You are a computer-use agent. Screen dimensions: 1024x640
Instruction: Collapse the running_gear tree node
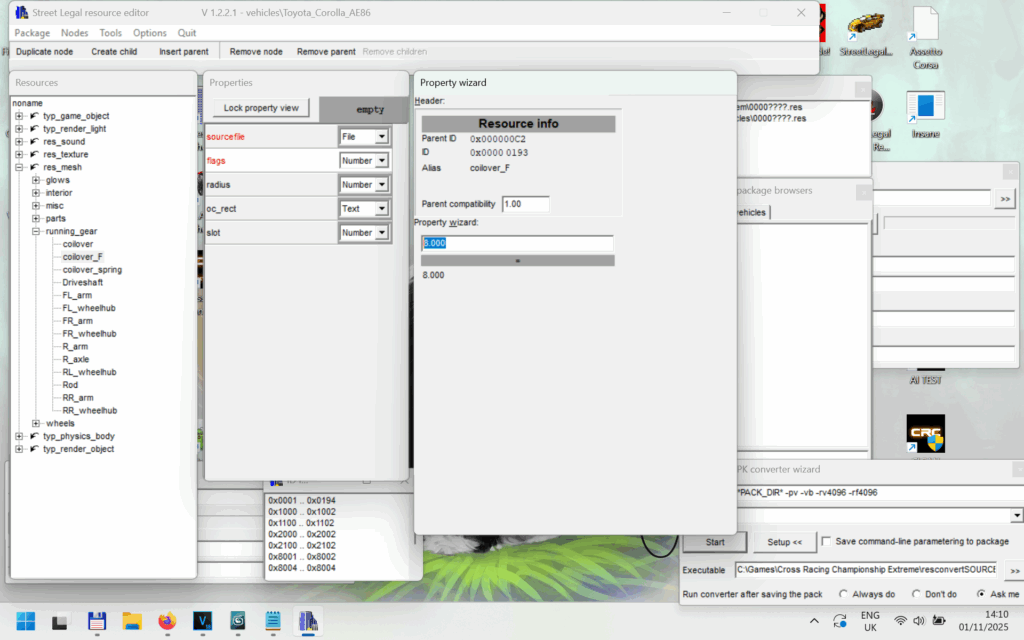(36, 231)
